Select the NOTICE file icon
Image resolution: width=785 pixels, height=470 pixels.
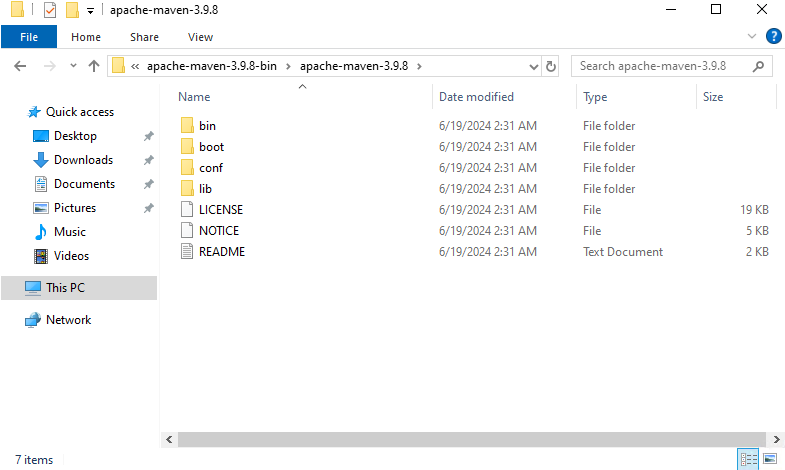pos(187,231)
